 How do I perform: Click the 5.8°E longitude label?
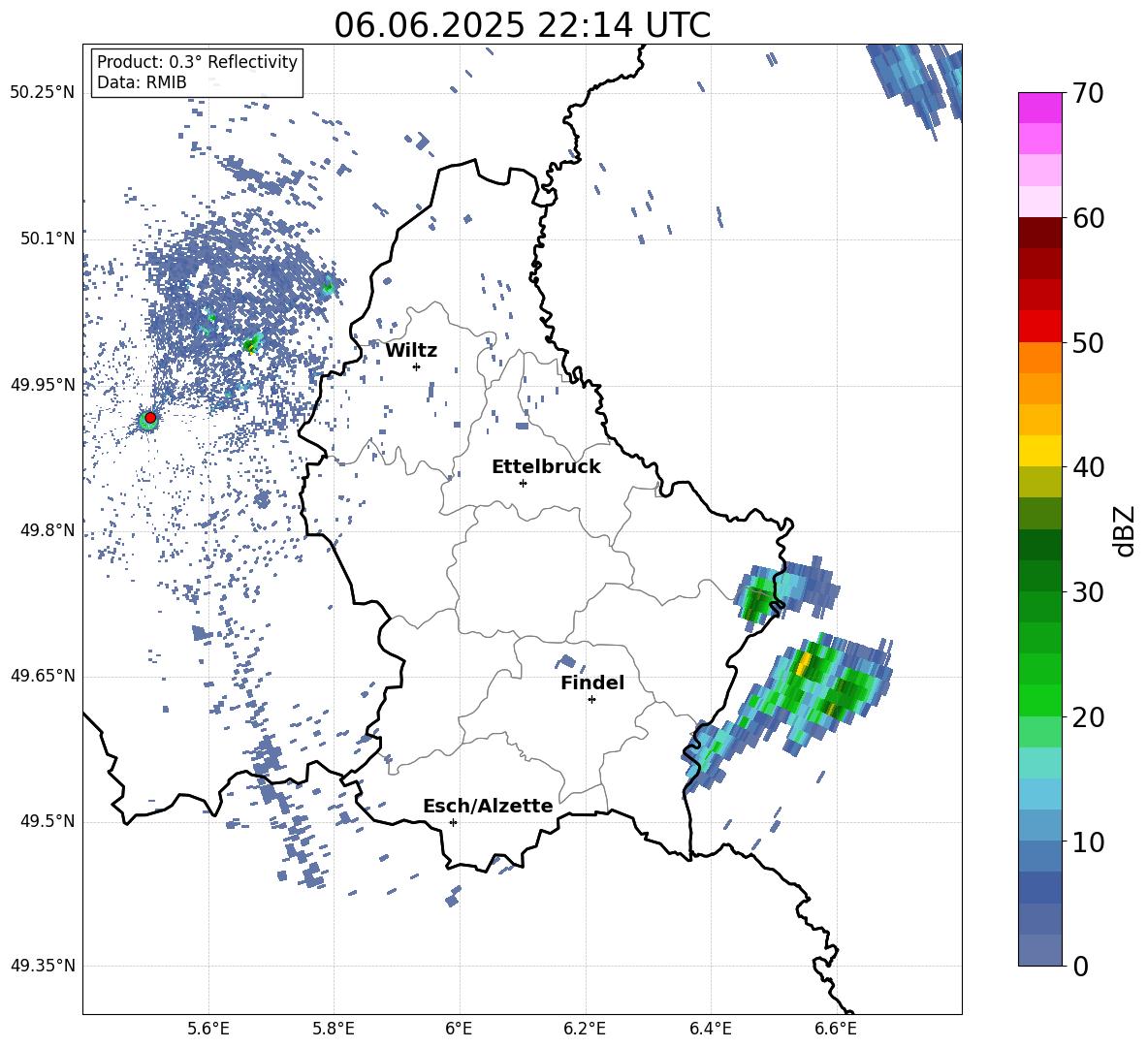(x=334, y=1029)
